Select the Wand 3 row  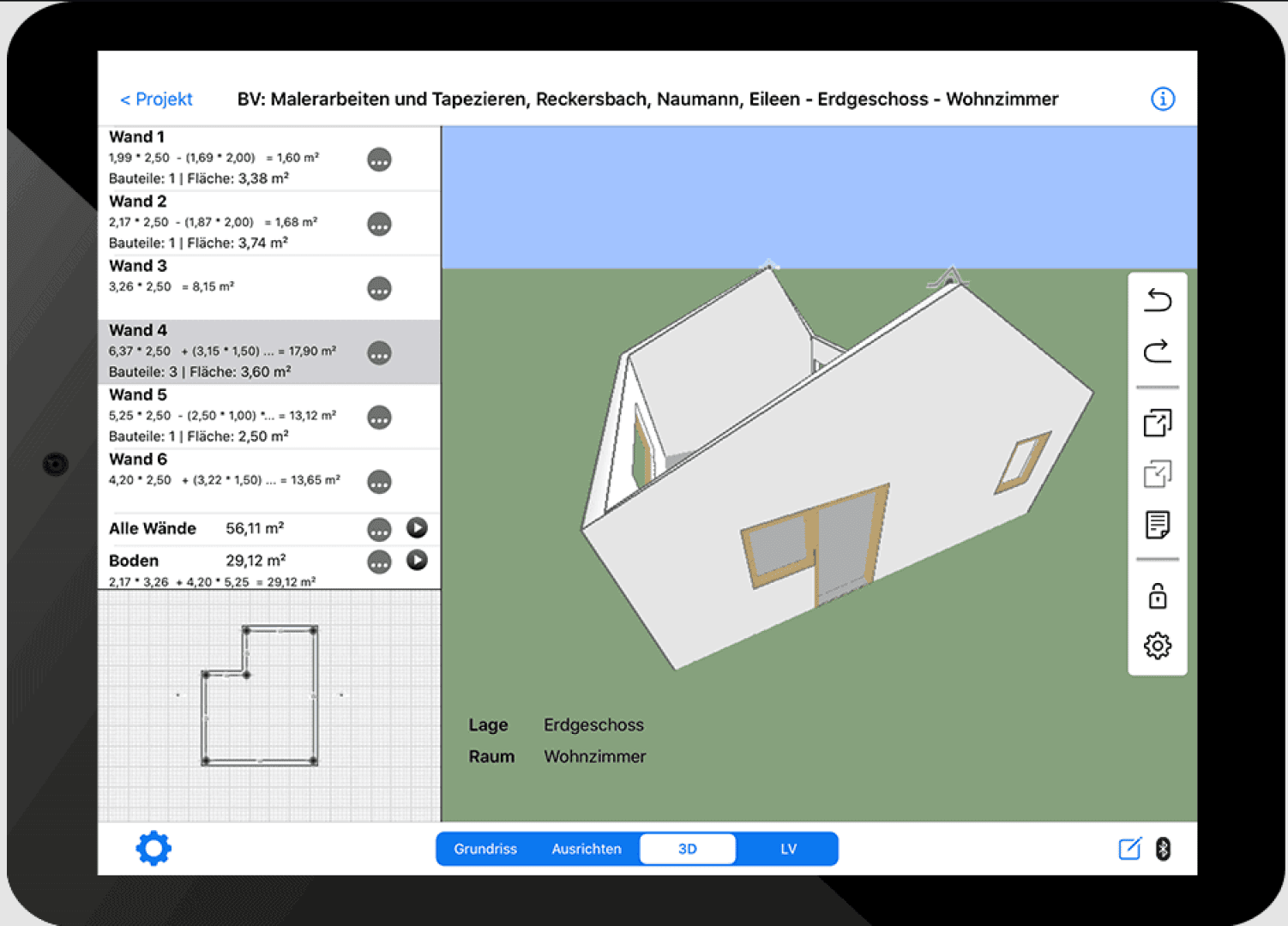[269, 287]
